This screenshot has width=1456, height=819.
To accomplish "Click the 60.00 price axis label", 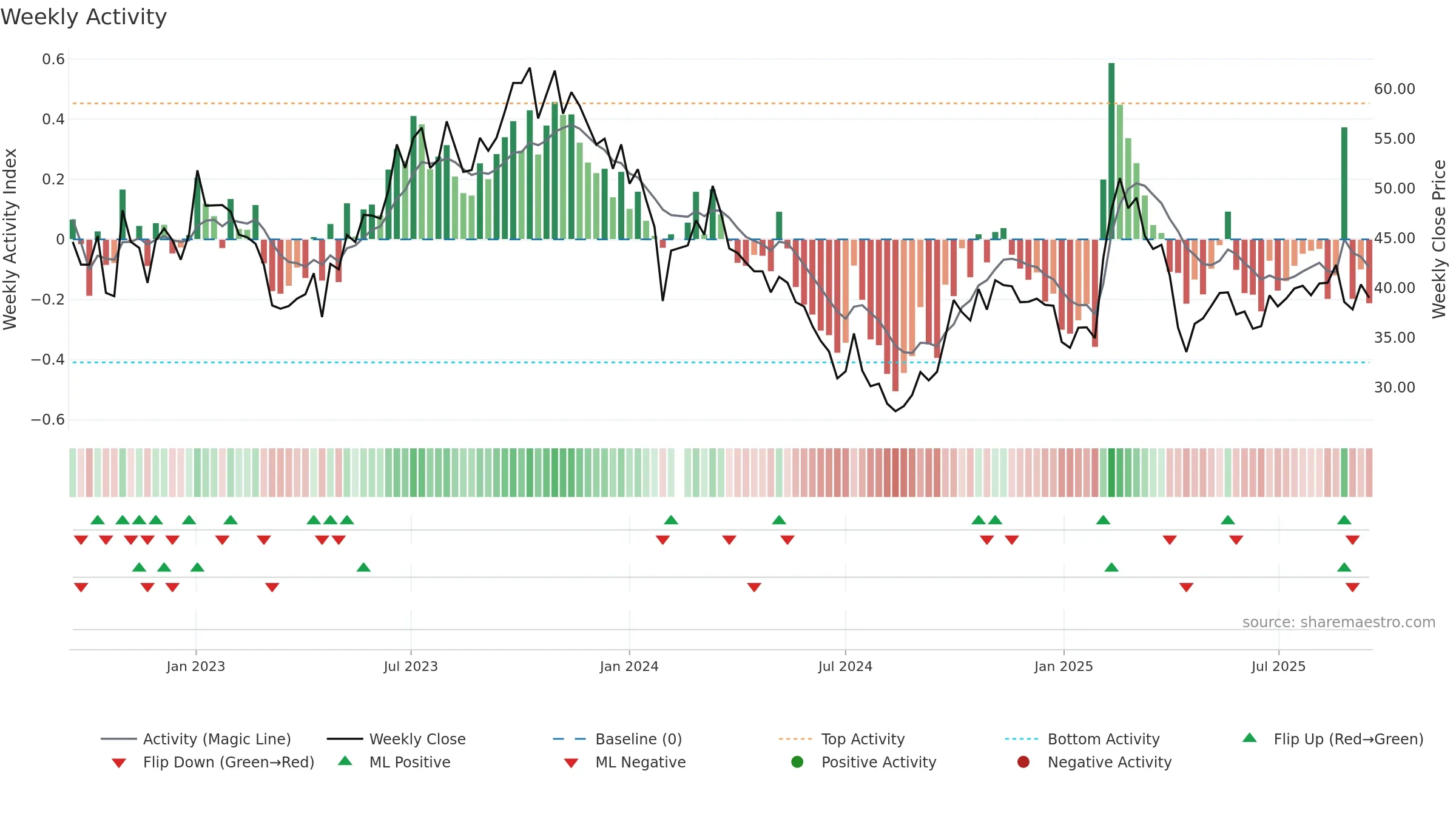I will 1395,89.
